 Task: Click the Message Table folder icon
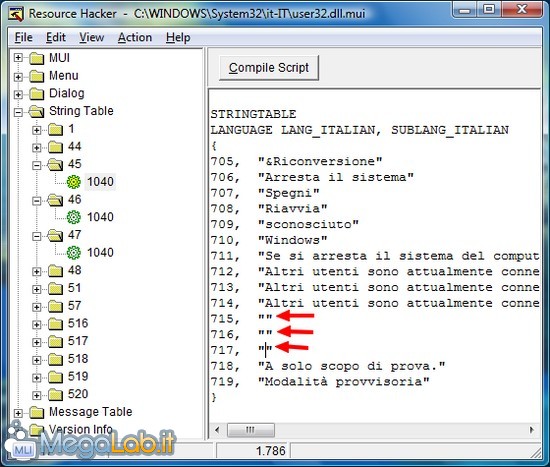[x=36, y=413]
